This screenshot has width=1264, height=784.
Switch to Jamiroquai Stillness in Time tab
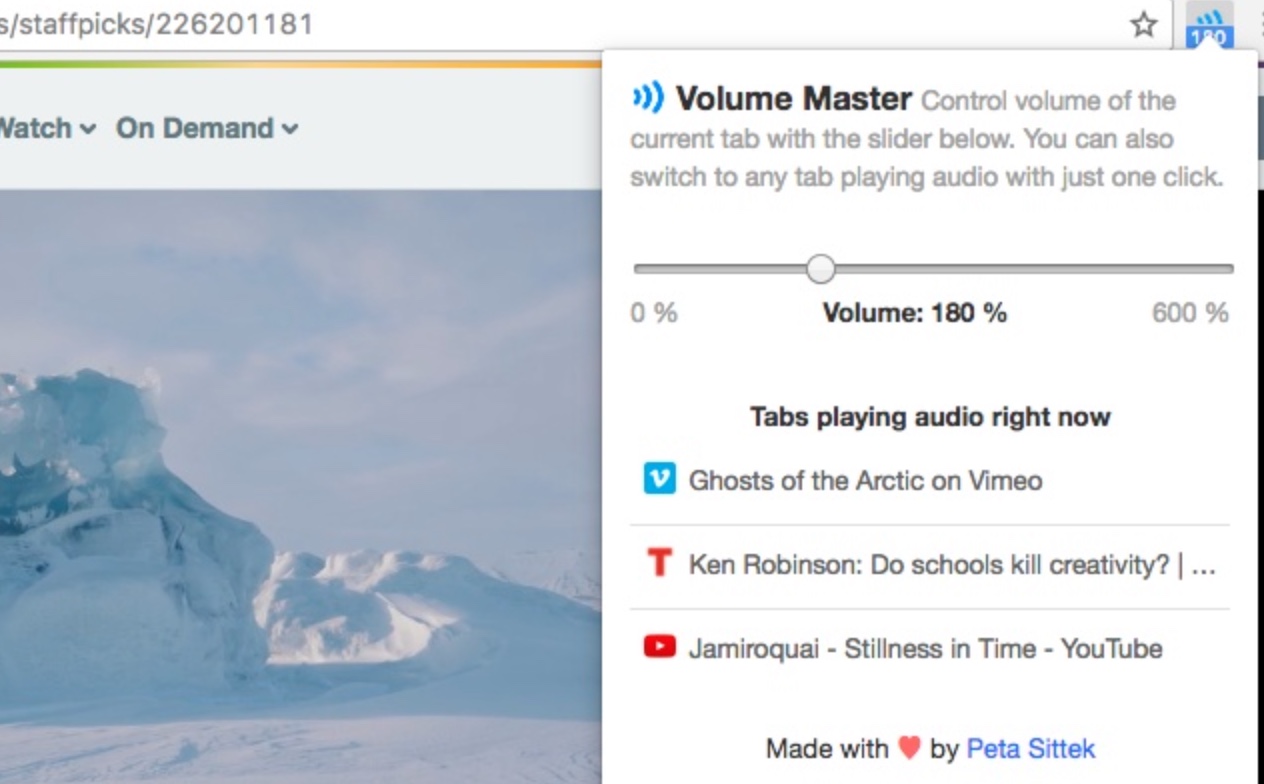point(925,649)
